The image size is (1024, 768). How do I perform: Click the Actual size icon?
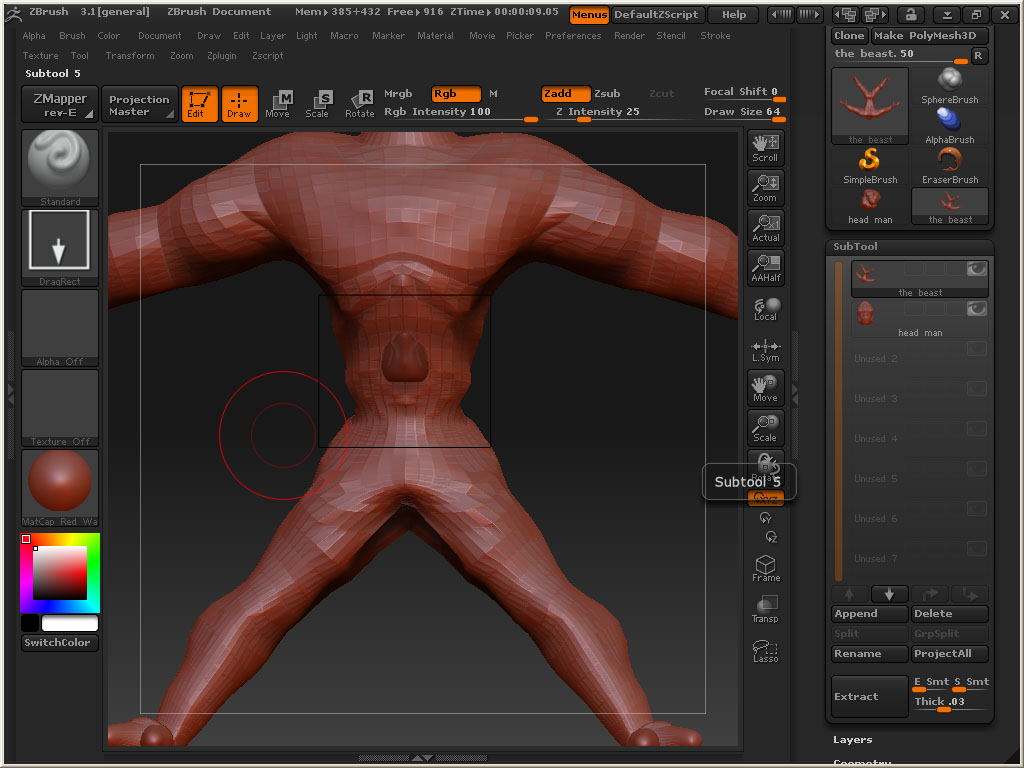[x=765, y=228]
